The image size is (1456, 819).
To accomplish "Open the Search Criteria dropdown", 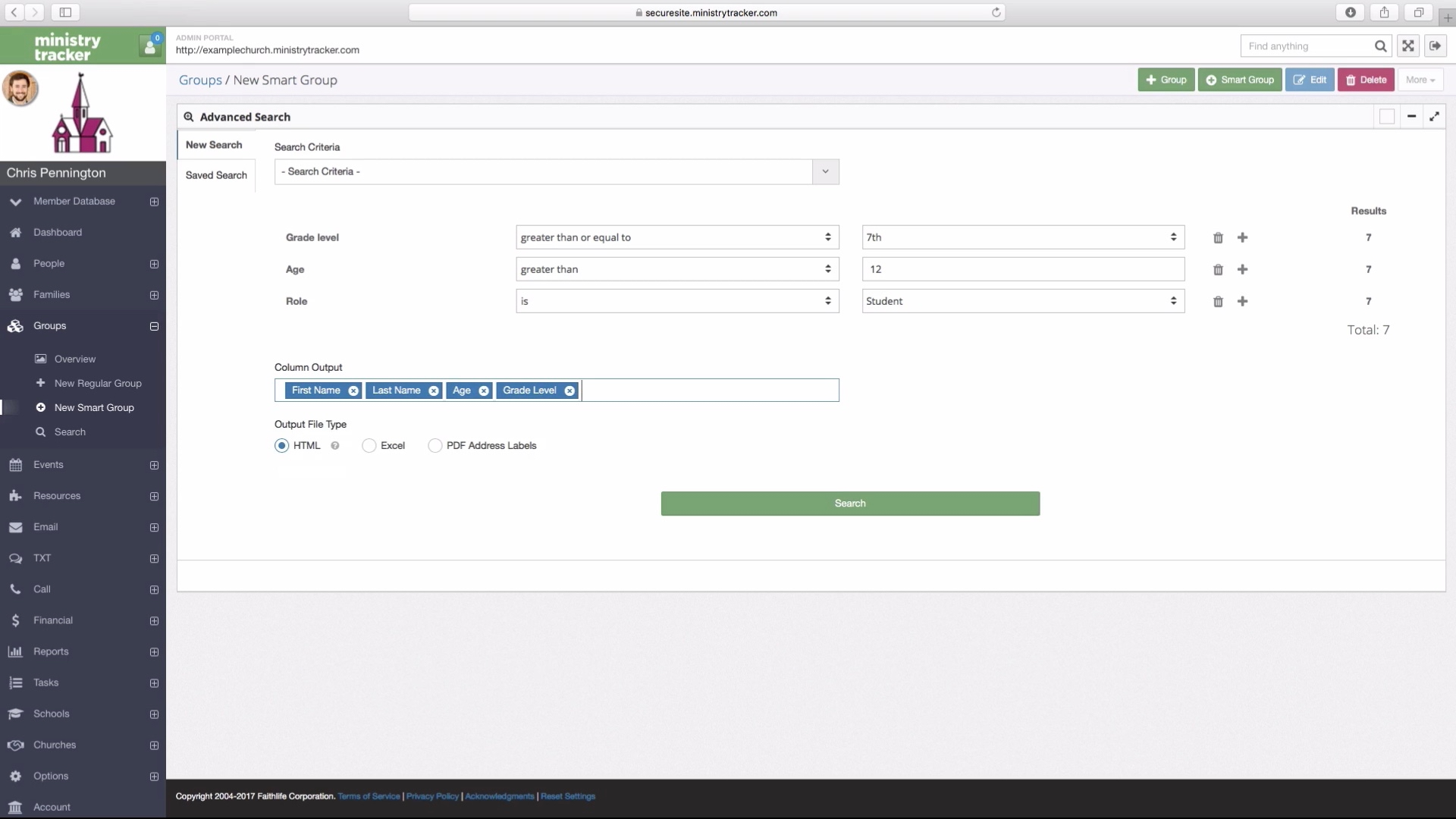I will 824,171.
